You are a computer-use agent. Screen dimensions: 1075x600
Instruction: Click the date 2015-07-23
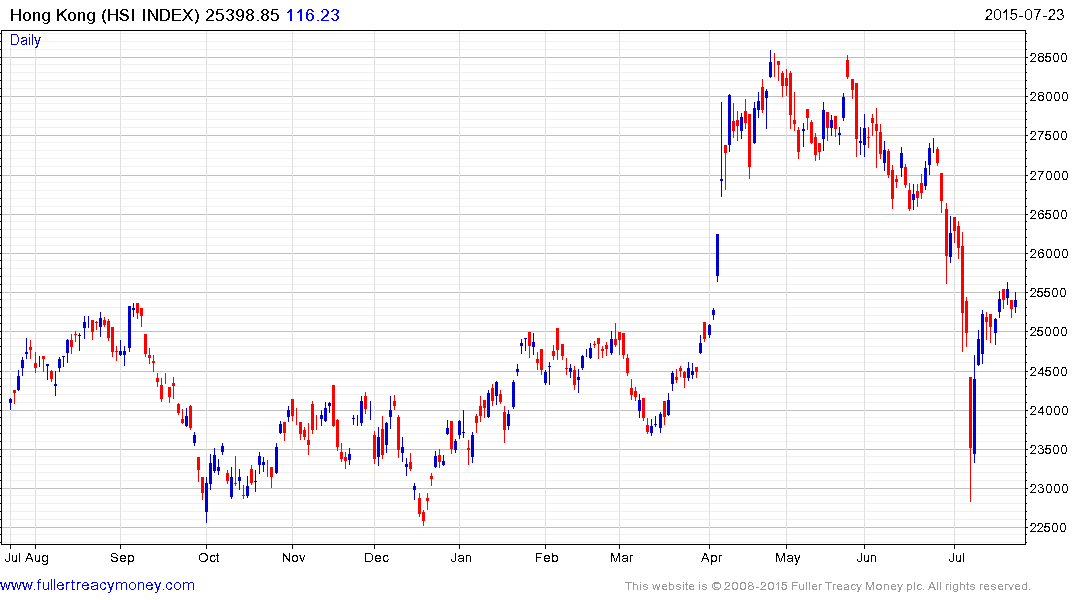click(x=1024, y=15)
